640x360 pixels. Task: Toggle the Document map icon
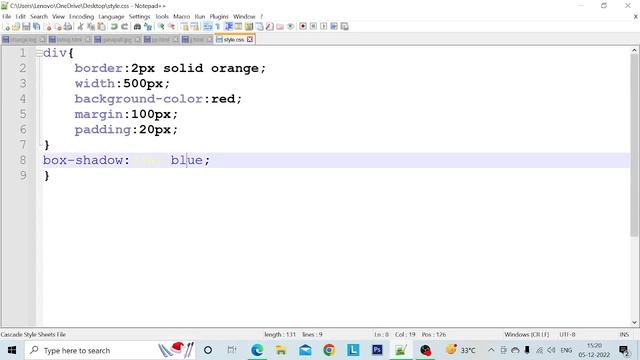coord(249,27)
